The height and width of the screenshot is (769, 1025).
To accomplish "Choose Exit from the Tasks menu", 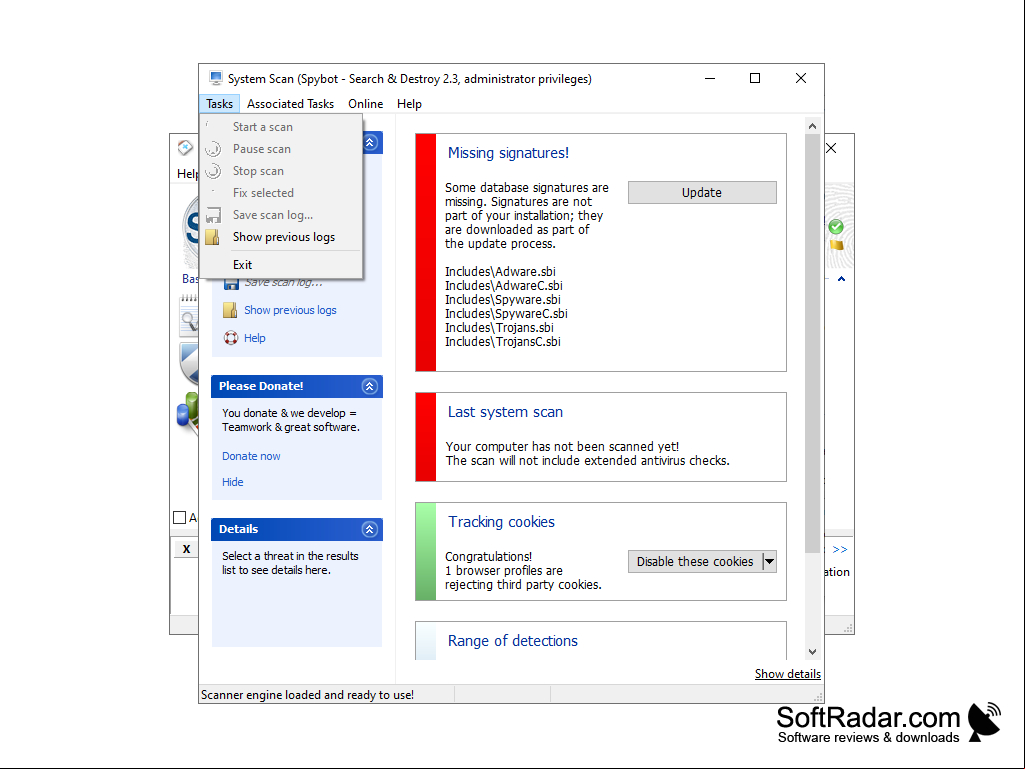I will coord(281,265).
